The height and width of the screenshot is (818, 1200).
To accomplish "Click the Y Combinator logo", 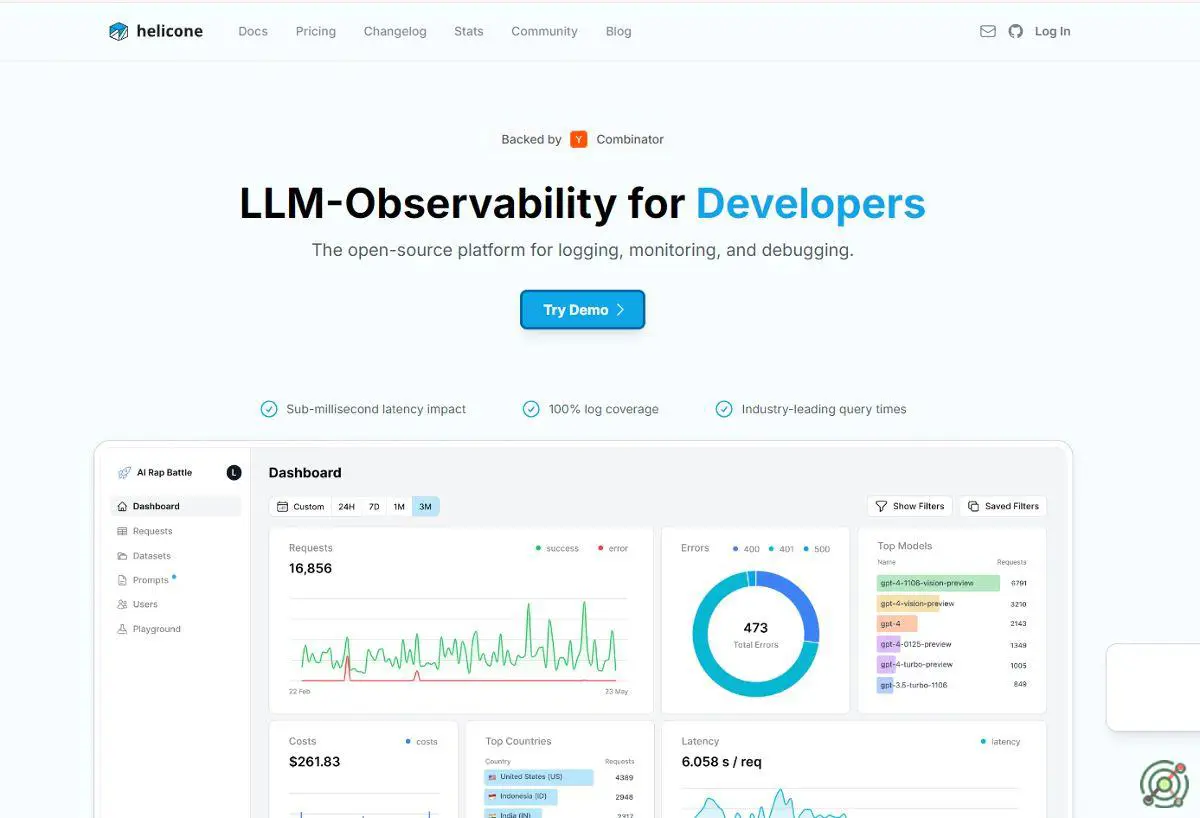I will 579,139.
